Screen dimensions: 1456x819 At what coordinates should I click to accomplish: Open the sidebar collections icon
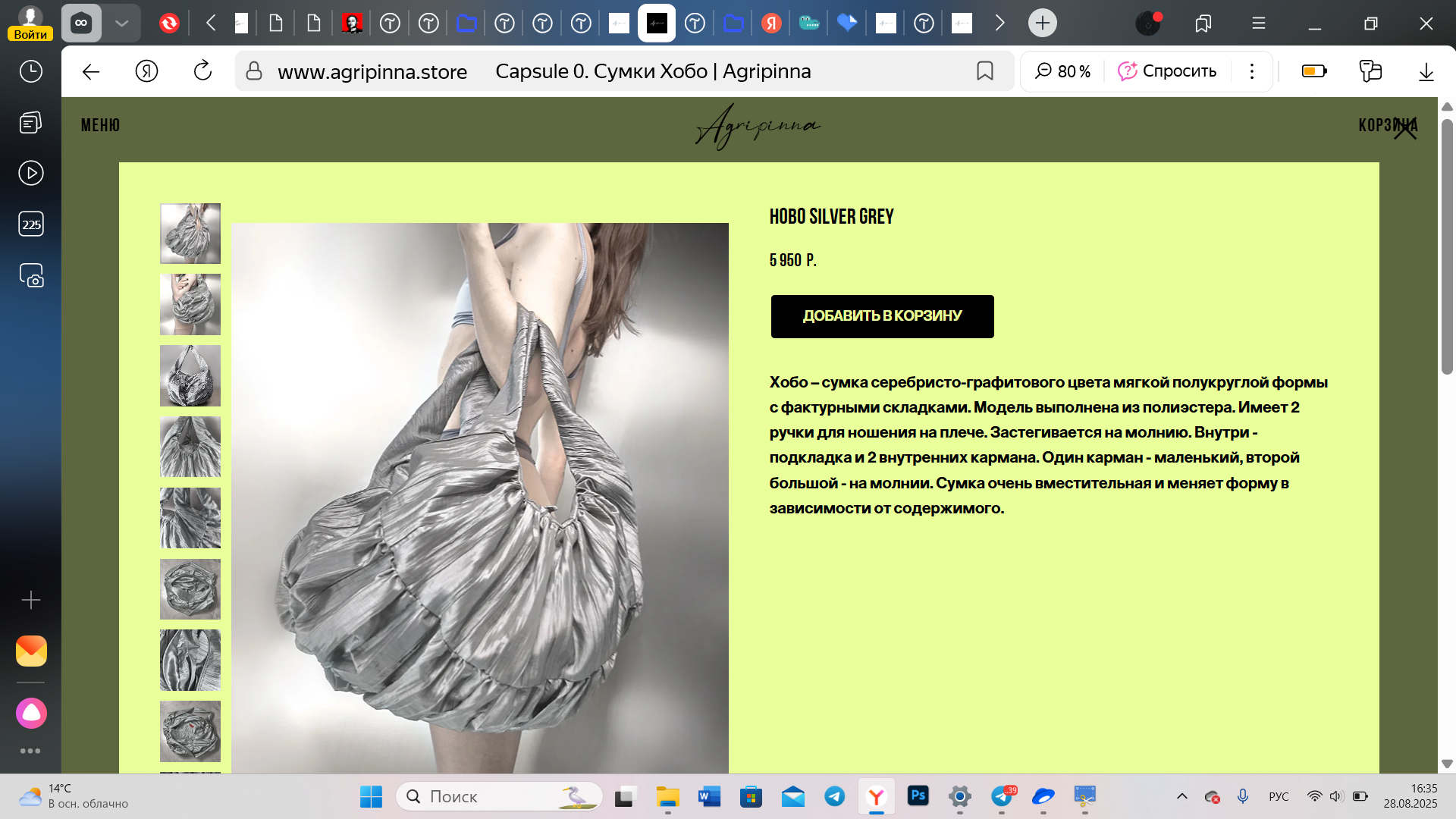coord(30,123)
